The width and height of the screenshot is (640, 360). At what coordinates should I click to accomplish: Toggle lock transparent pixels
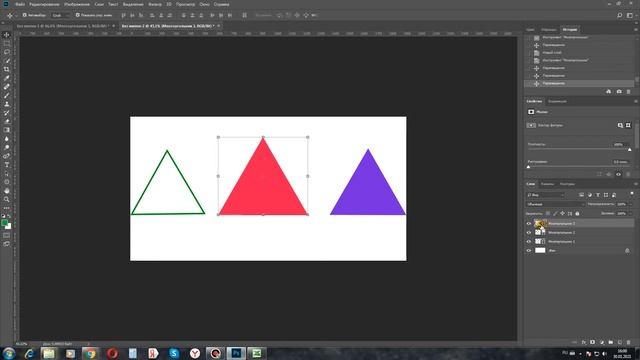[548, 213]
